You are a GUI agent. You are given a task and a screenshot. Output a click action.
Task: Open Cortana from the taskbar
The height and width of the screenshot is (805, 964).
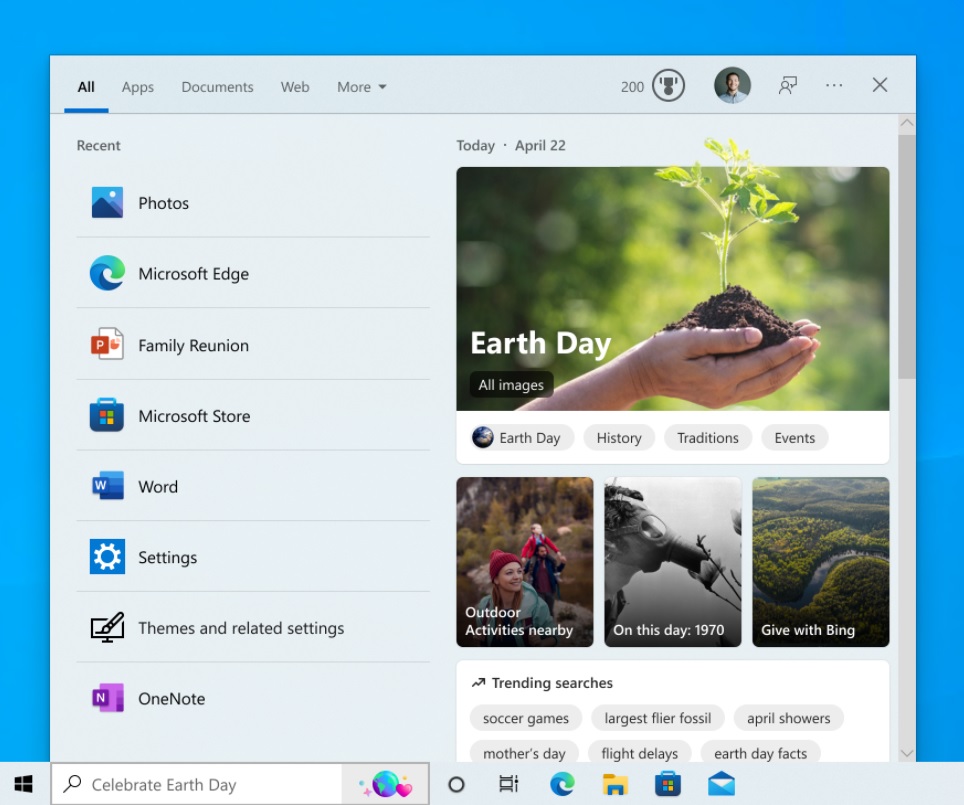coord(456,785)
